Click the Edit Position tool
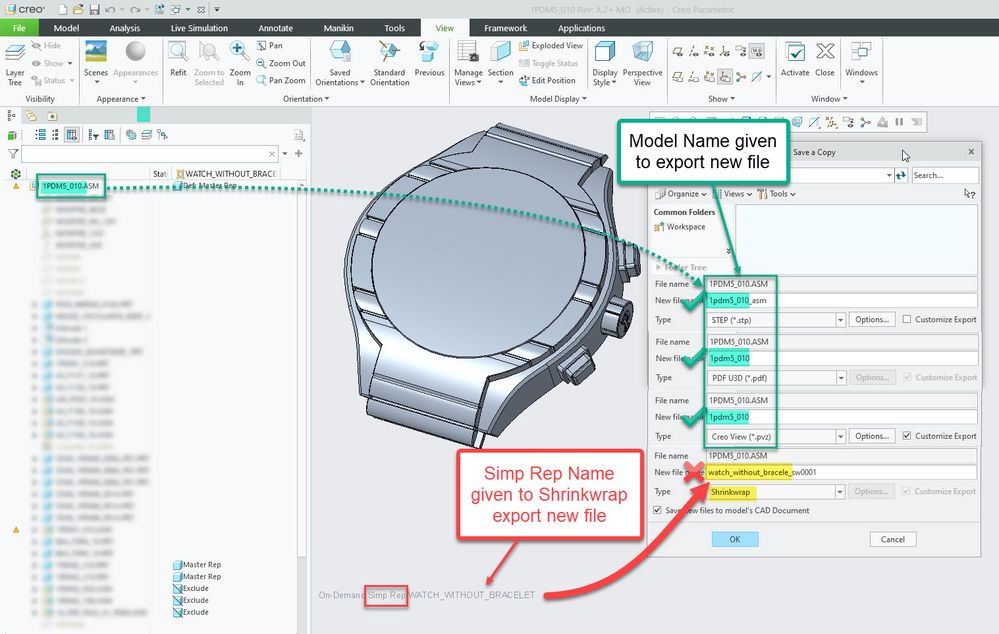The width and height of the screenshot is (999, 634). (547, 80)
